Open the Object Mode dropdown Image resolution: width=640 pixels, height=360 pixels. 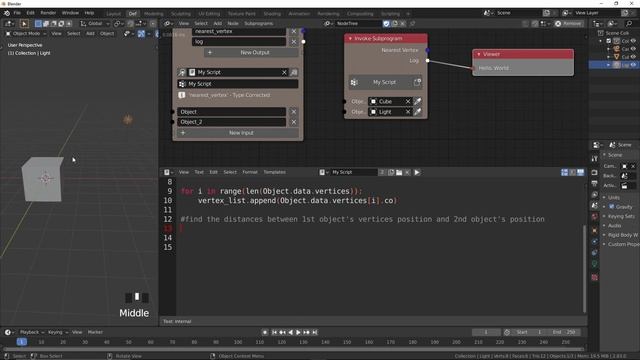[x=26, y=33]
